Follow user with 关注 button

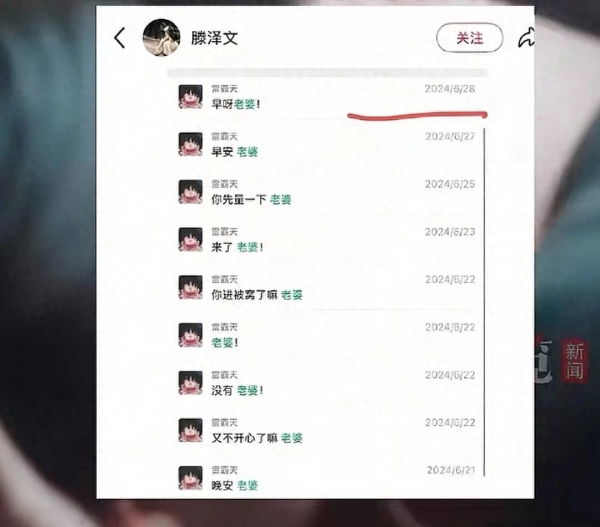point(470,38)
